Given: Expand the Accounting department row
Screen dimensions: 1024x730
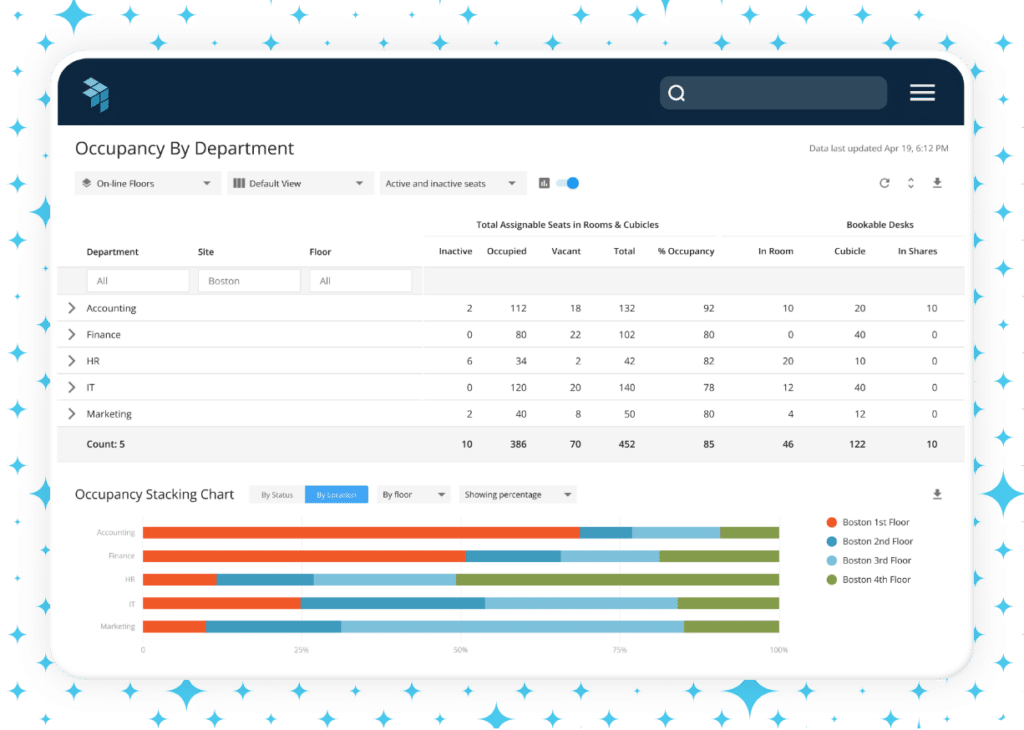Looking at the screenshot, I should [x=70, y=308].
